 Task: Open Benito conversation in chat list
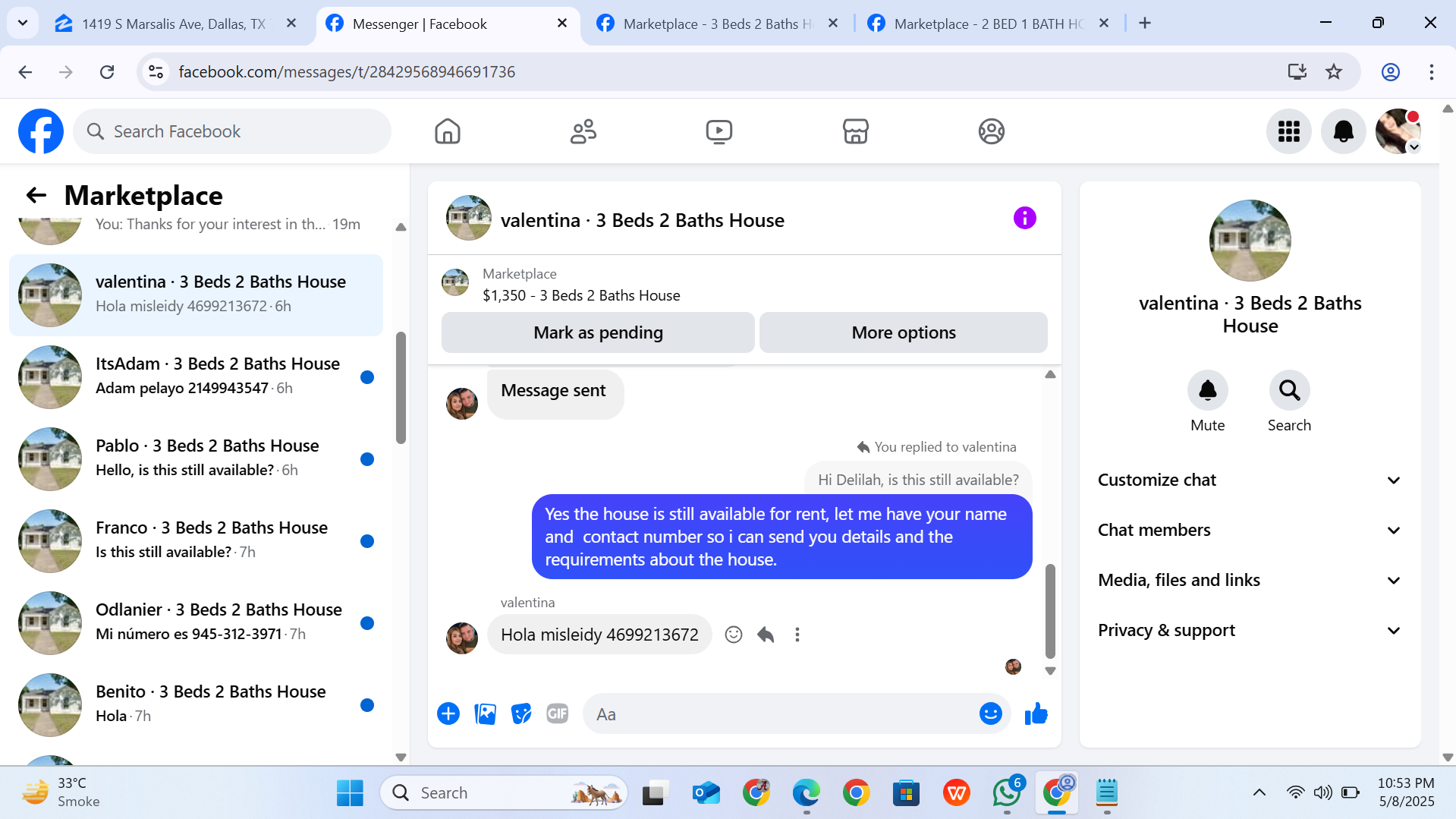(196, 704)
